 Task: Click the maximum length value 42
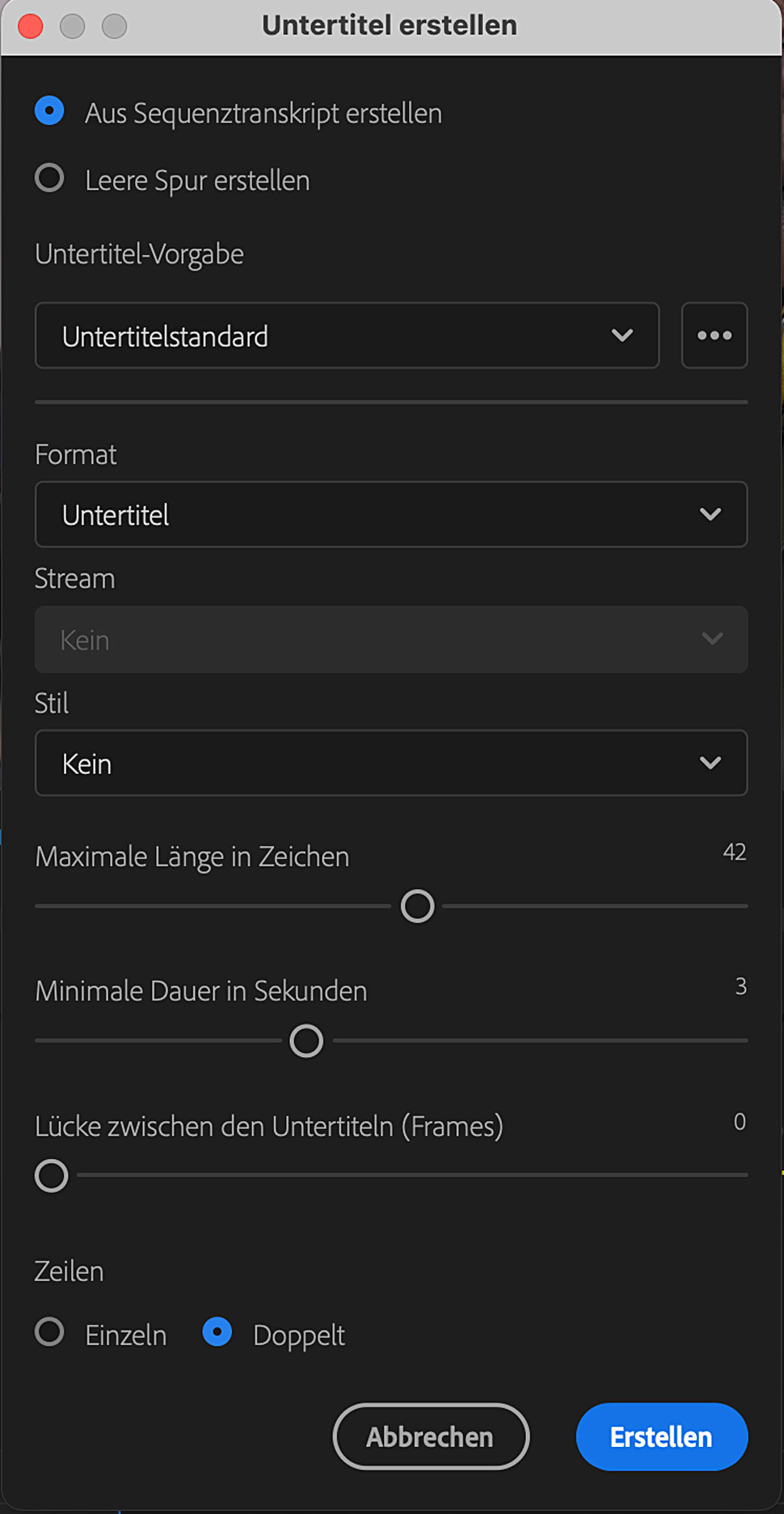pyautogui.click(x=735, y=852)
